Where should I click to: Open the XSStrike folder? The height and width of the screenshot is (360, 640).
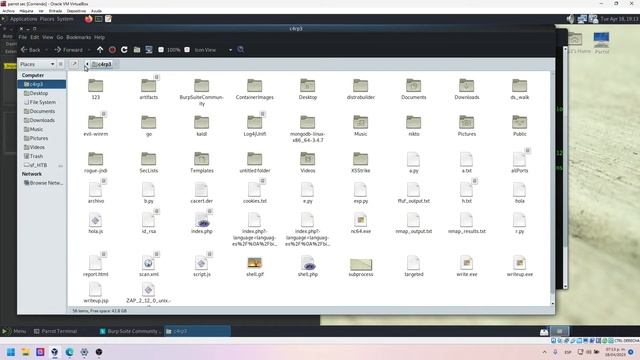[x=360, y=162]
